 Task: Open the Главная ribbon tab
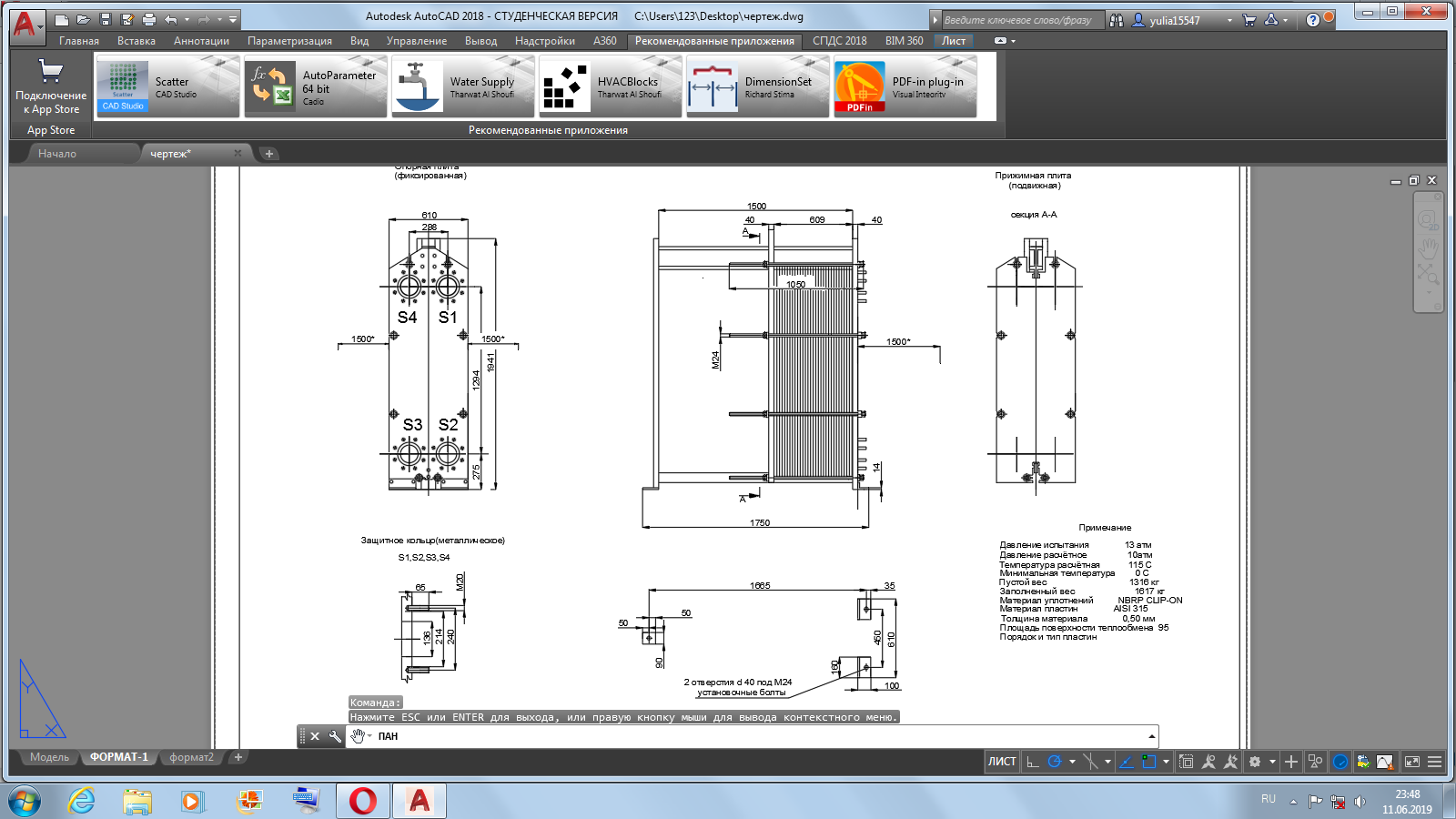(x=79, y=41)
